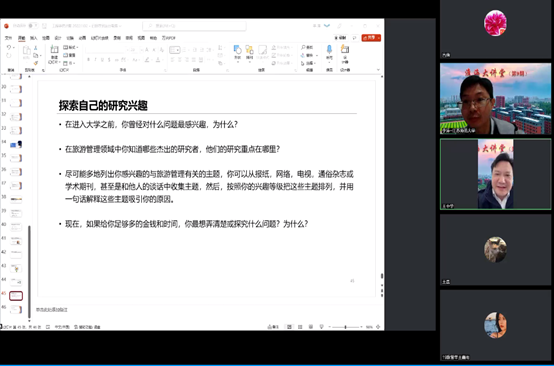This screenshot has width=554, height=366.
Task: Expand the Layout dropdown beside New Slide
Action: 70,47
